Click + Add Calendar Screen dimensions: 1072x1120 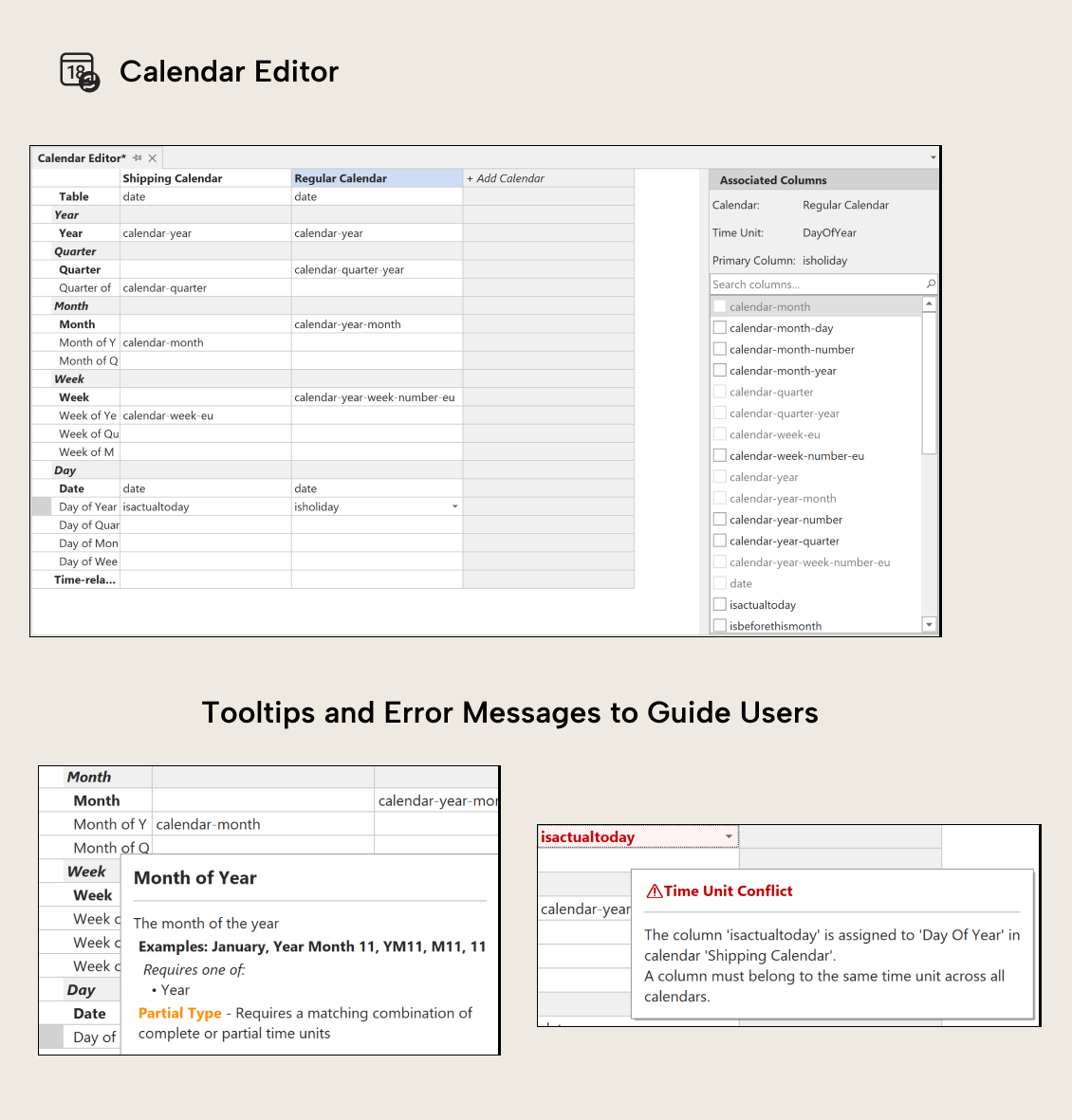click(505, 177)
